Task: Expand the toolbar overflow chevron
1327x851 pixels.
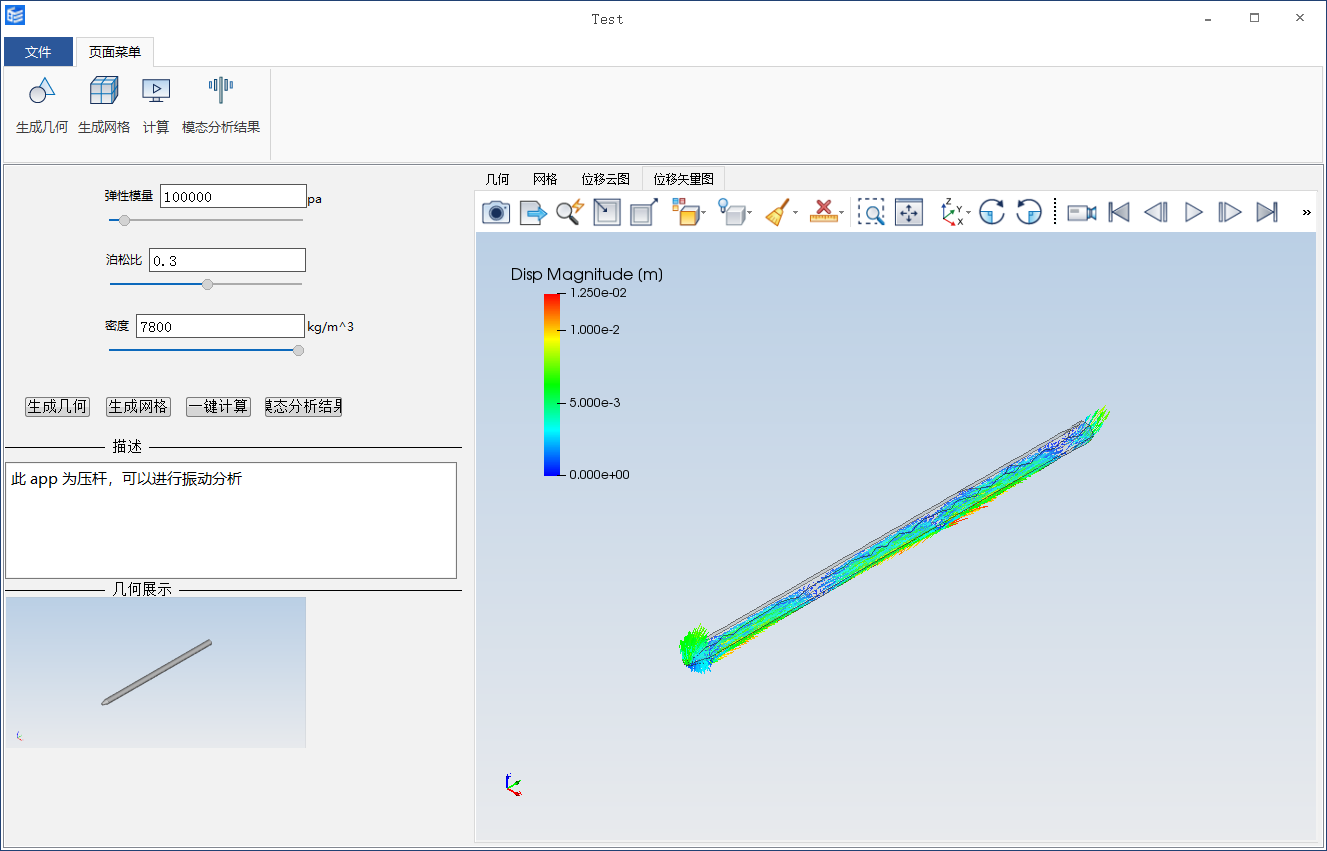Action: click(x=1306, y=212)
